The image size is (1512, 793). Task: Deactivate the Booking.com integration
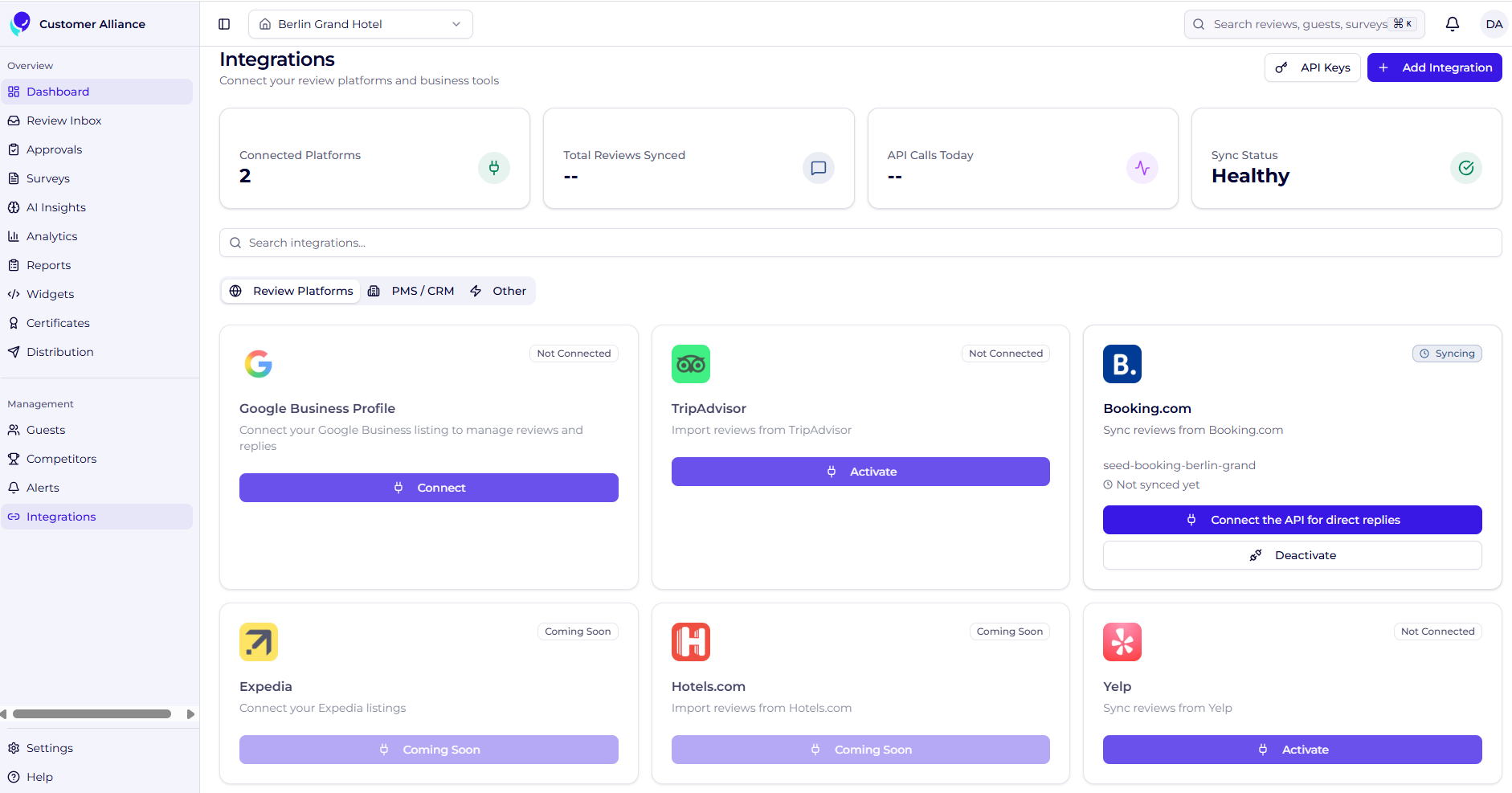[1292, 555]
